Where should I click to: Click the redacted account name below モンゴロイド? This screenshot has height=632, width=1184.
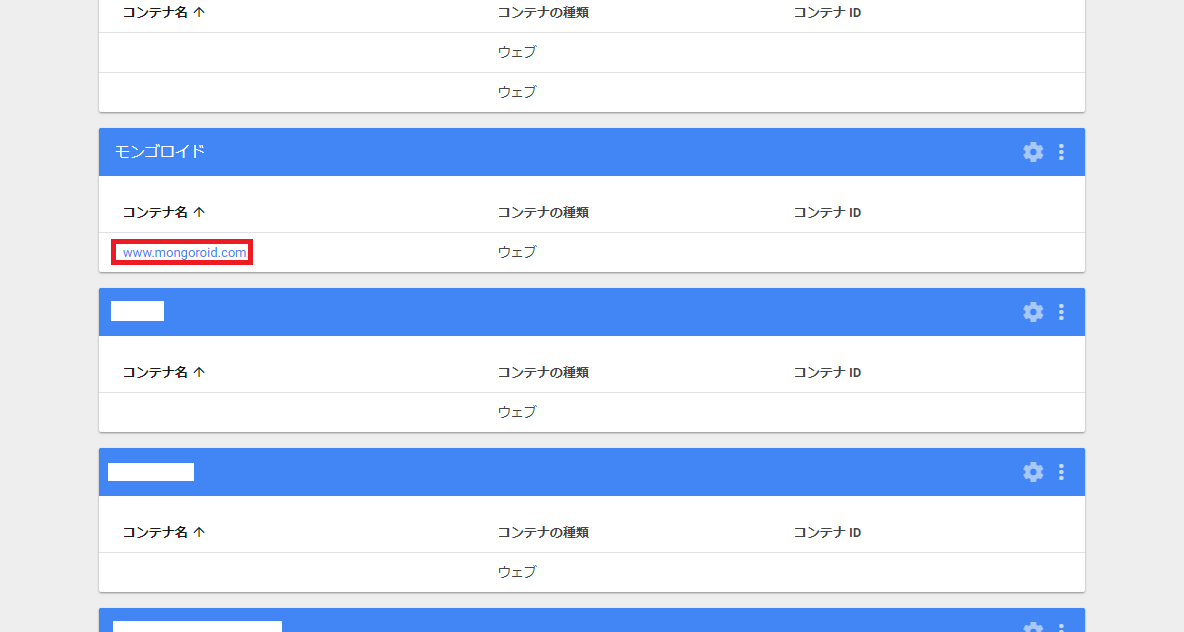(x=137, y=311)
